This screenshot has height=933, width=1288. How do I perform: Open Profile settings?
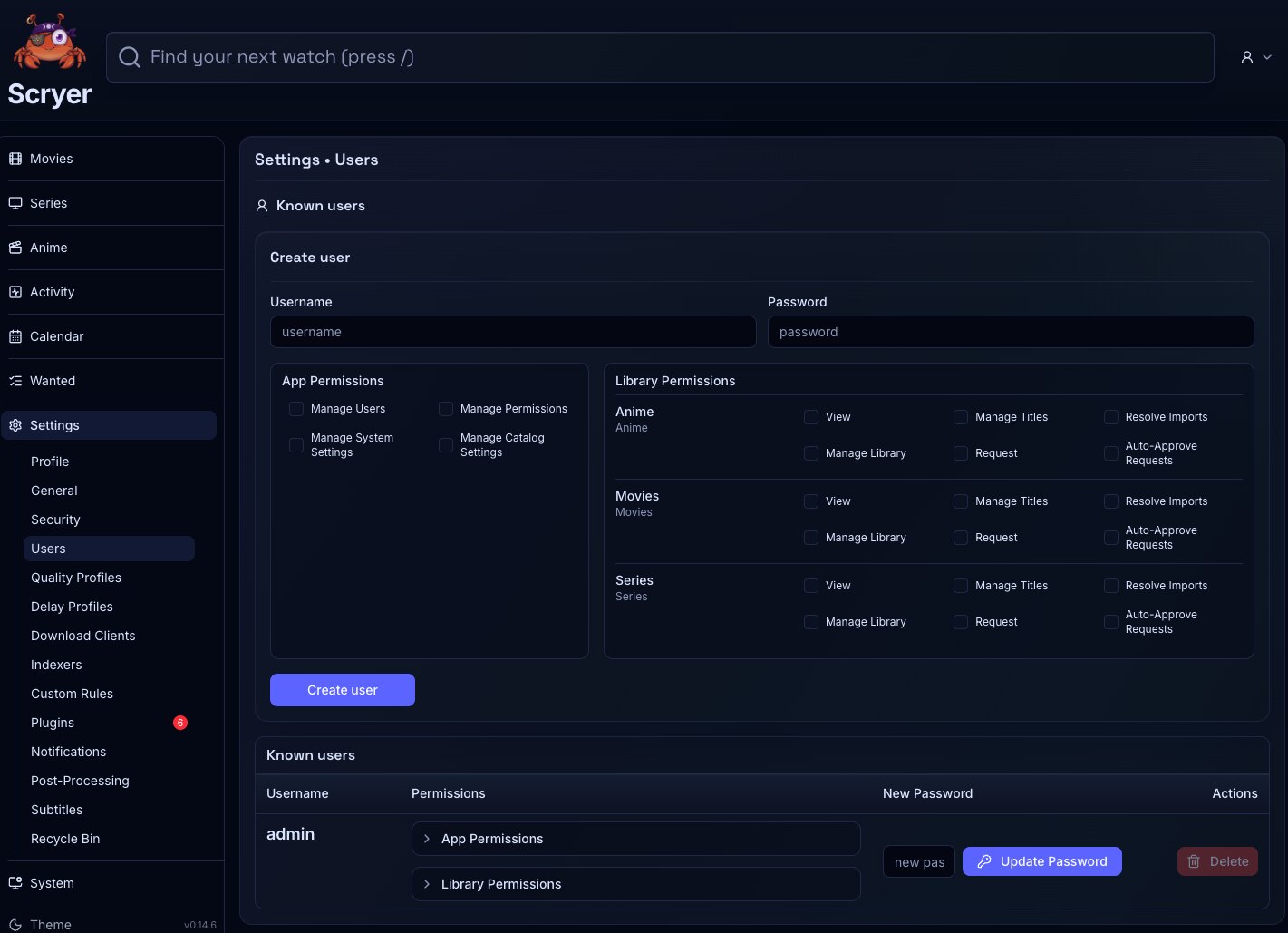109,462
